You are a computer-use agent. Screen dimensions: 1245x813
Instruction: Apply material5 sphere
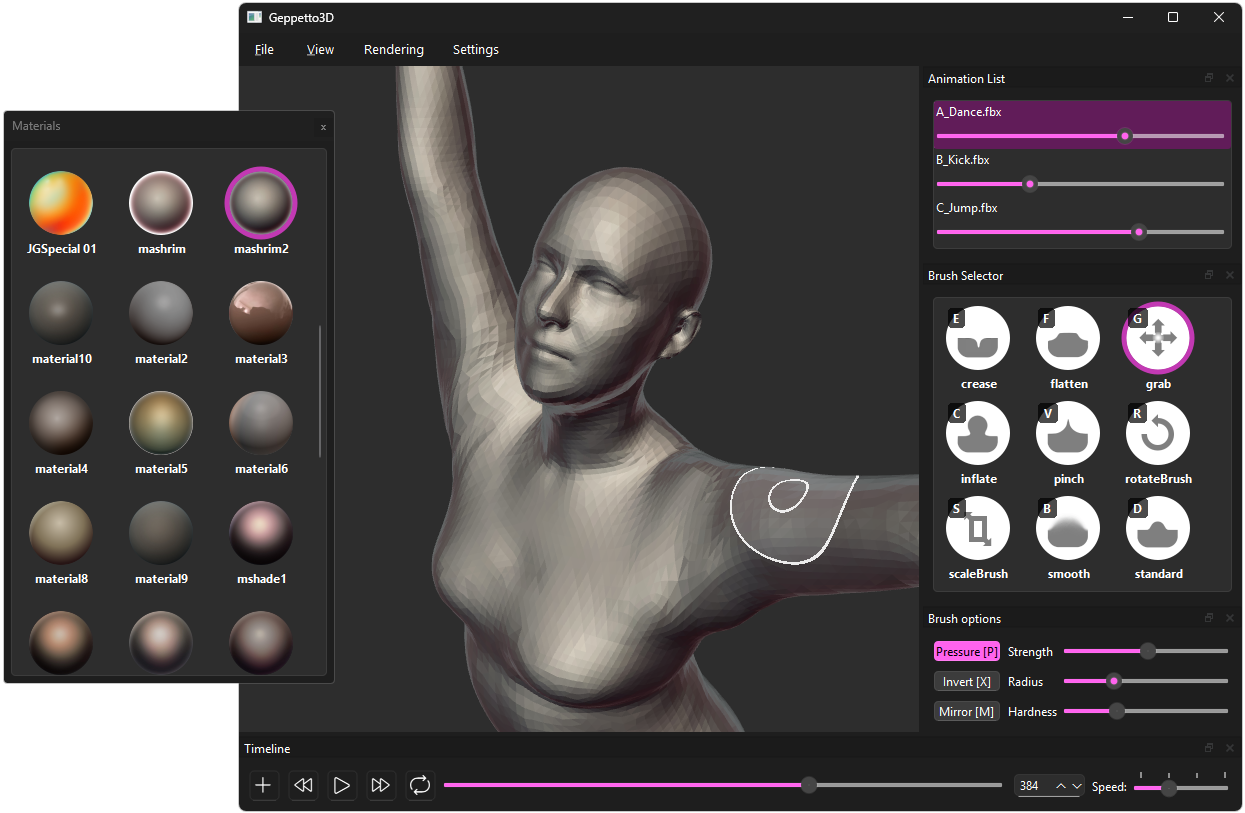pyautogui.click(x=161, y=423)
